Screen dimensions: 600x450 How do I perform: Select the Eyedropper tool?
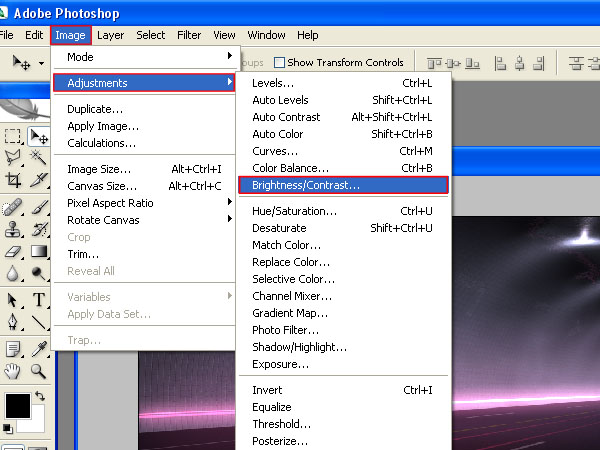pyautogui.click(x=39, y=349)
